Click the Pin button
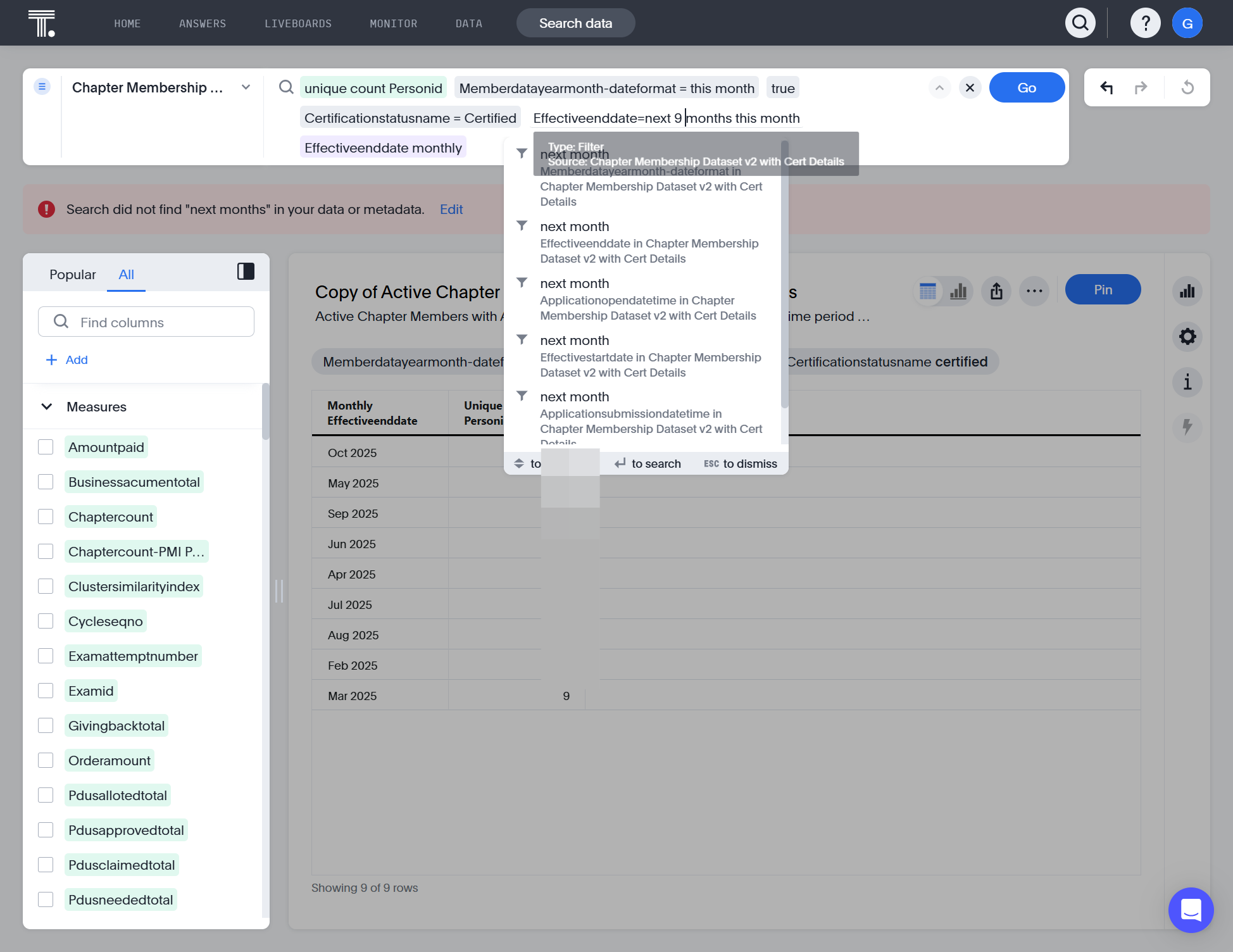1233x952 pixels. pos(1103,289)
